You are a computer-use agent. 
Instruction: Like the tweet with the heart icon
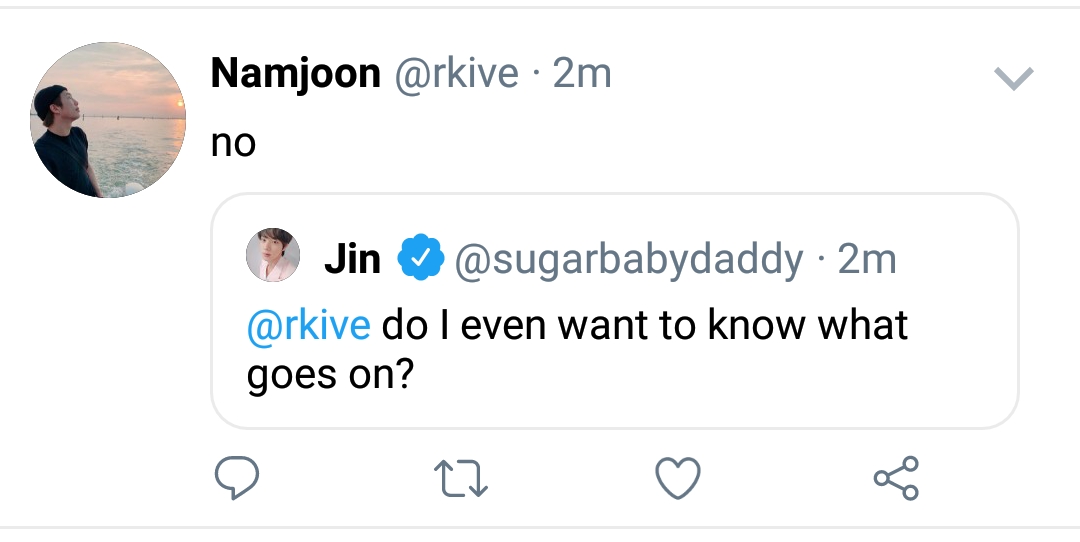click(x=677, y=478)
